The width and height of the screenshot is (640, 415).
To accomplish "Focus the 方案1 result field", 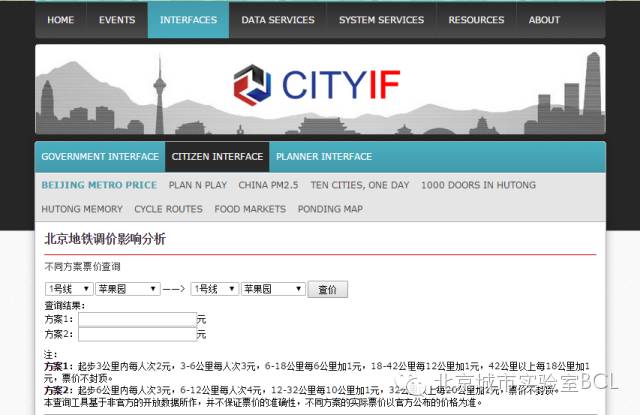I will coord(138,320).
